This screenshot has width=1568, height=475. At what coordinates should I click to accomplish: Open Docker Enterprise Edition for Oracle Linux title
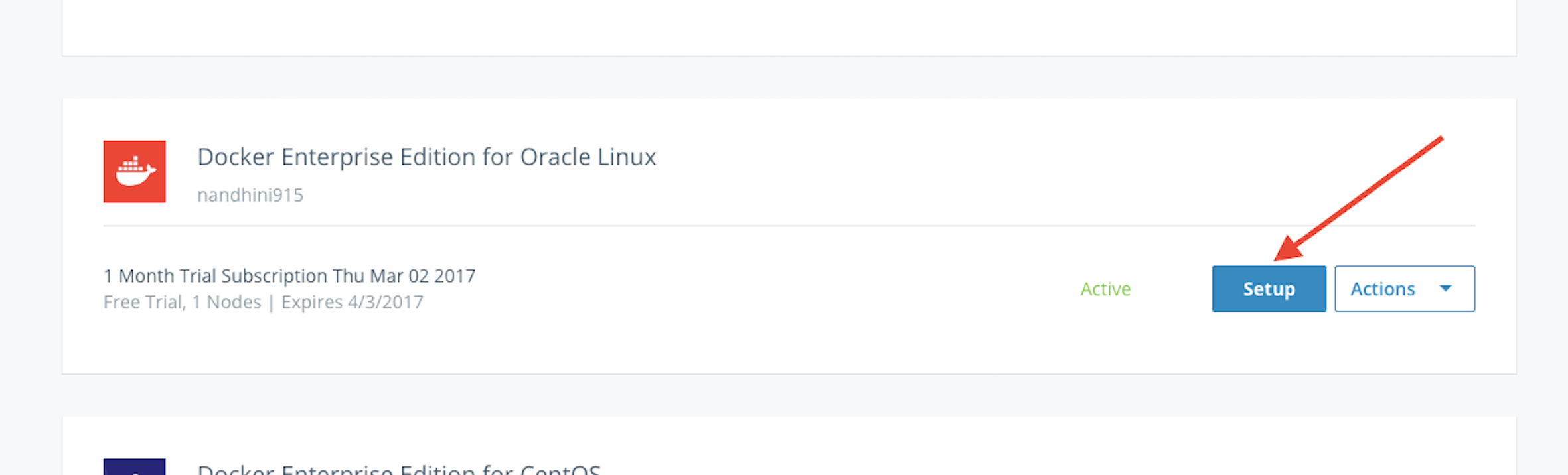point(426,157)
